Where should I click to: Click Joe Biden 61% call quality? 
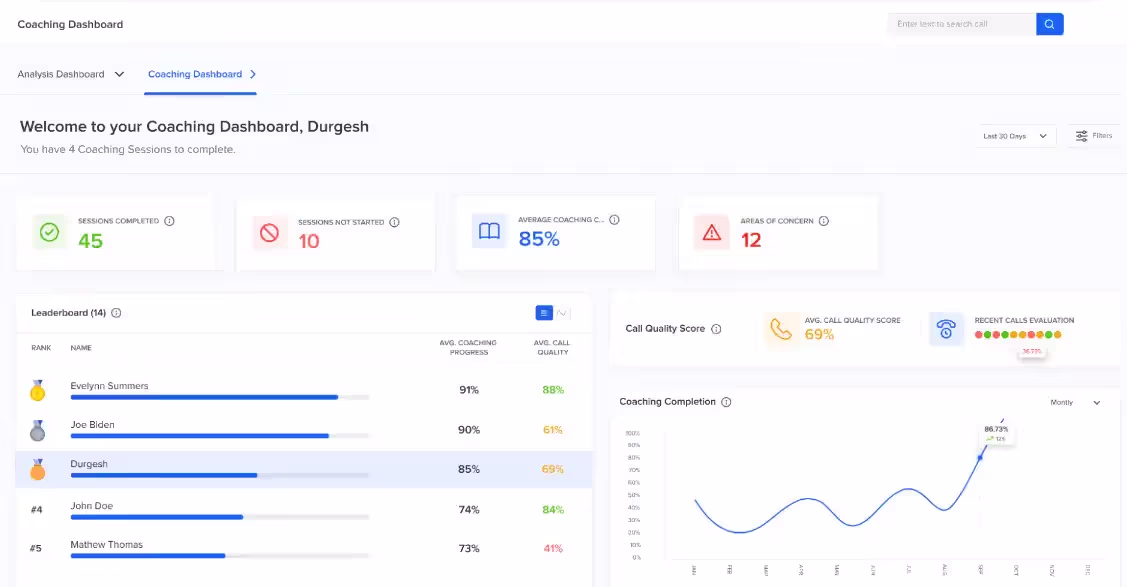click(553, 430)
